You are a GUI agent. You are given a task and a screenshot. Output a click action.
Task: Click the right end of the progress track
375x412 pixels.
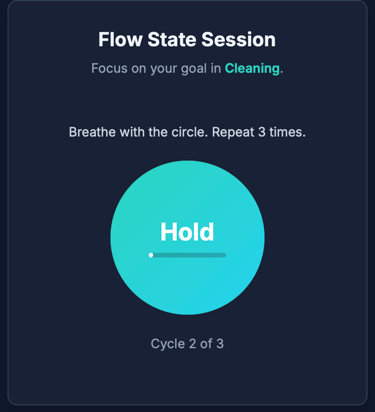pyautogui.click(x=224, y=255)
